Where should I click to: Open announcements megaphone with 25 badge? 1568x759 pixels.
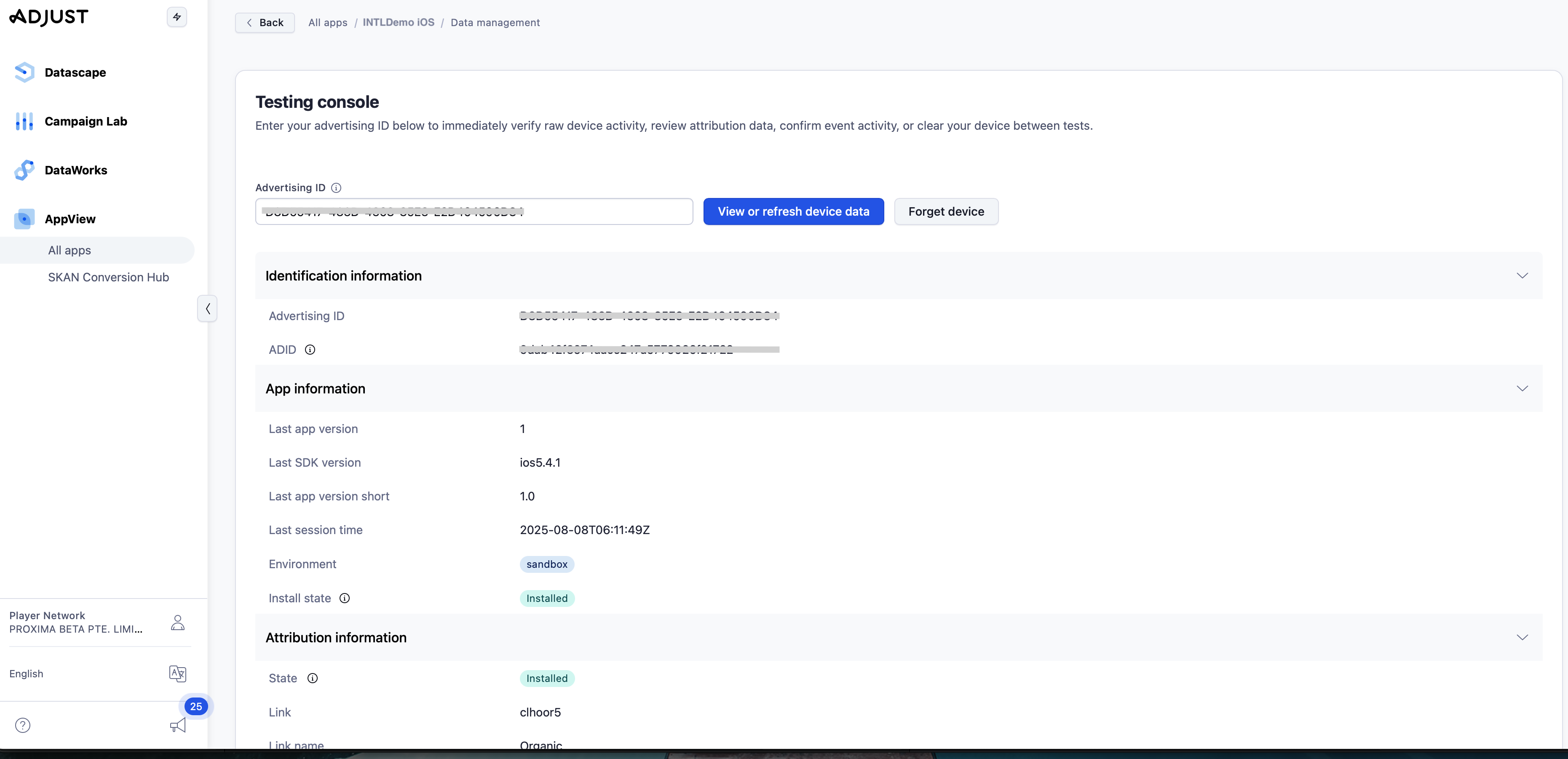pos(178,724)
